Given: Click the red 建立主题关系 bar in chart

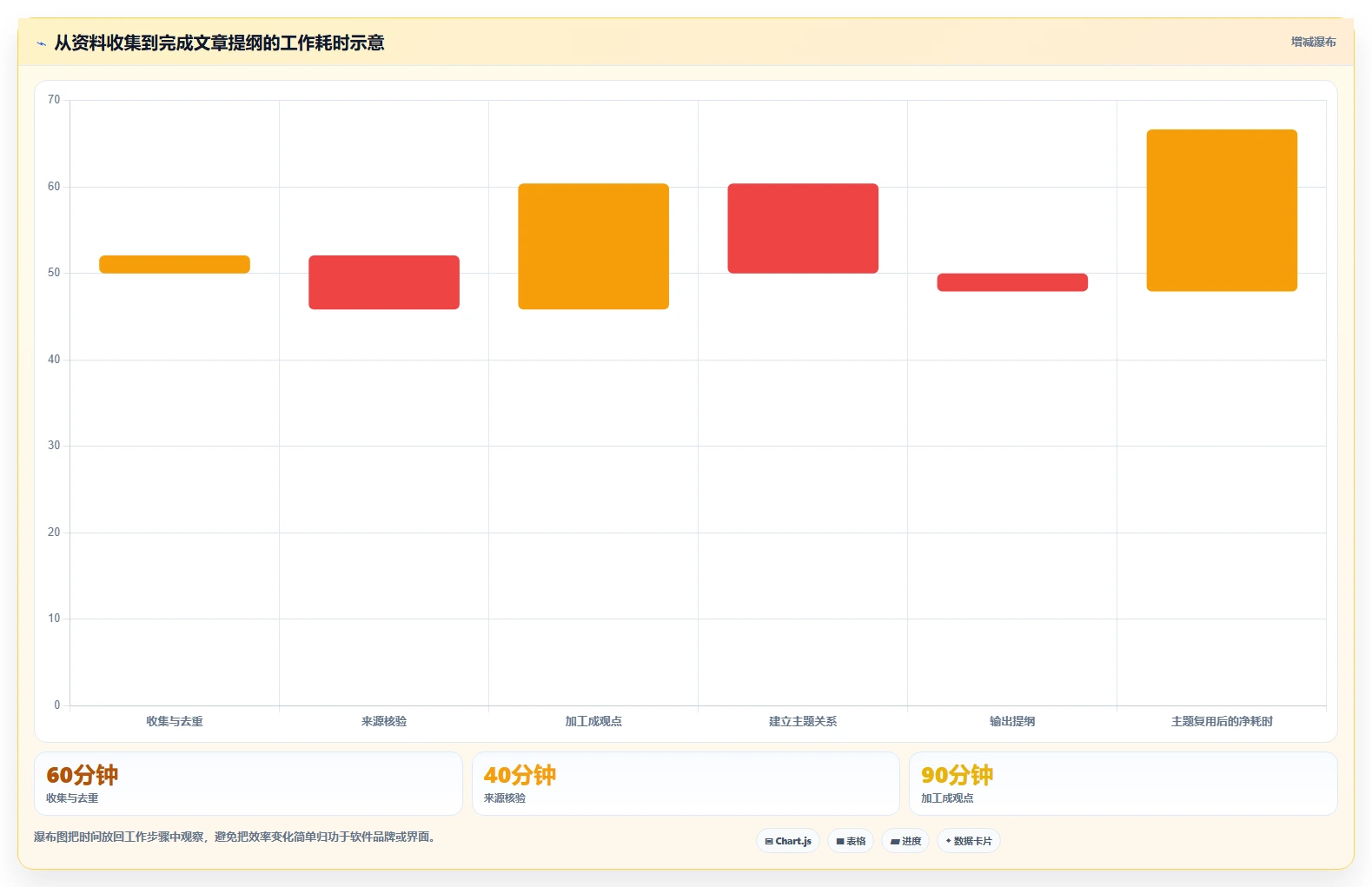Looking at the screenshot, I should pos(803,228).
